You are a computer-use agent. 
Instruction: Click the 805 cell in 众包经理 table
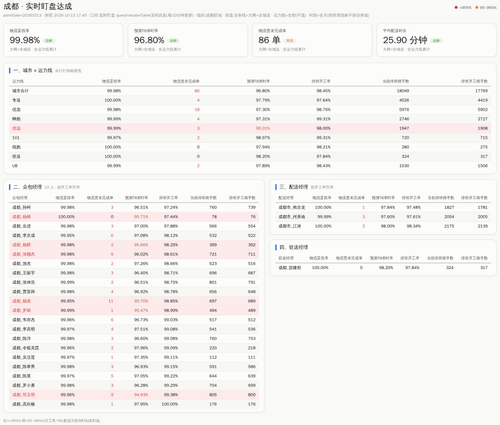(213, 395)
